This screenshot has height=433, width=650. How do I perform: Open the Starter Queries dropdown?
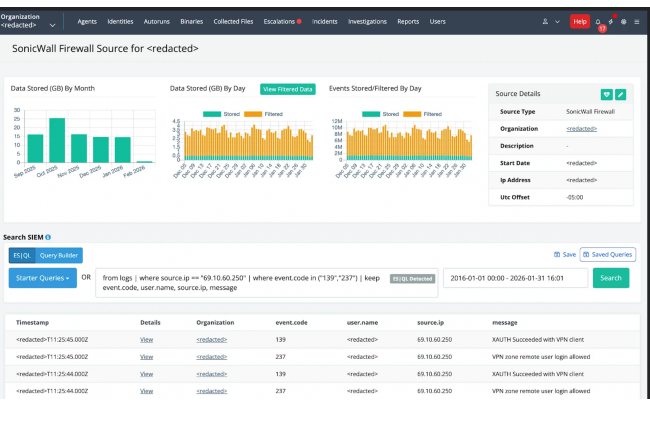point(41,277)
